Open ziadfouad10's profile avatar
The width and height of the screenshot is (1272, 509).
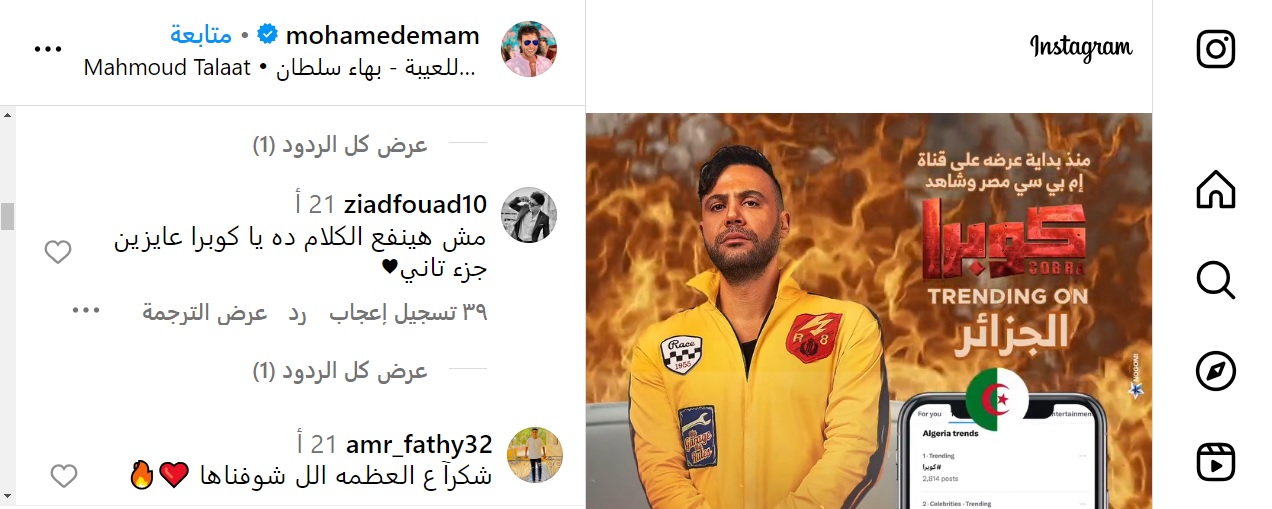(x=528, y=214)
